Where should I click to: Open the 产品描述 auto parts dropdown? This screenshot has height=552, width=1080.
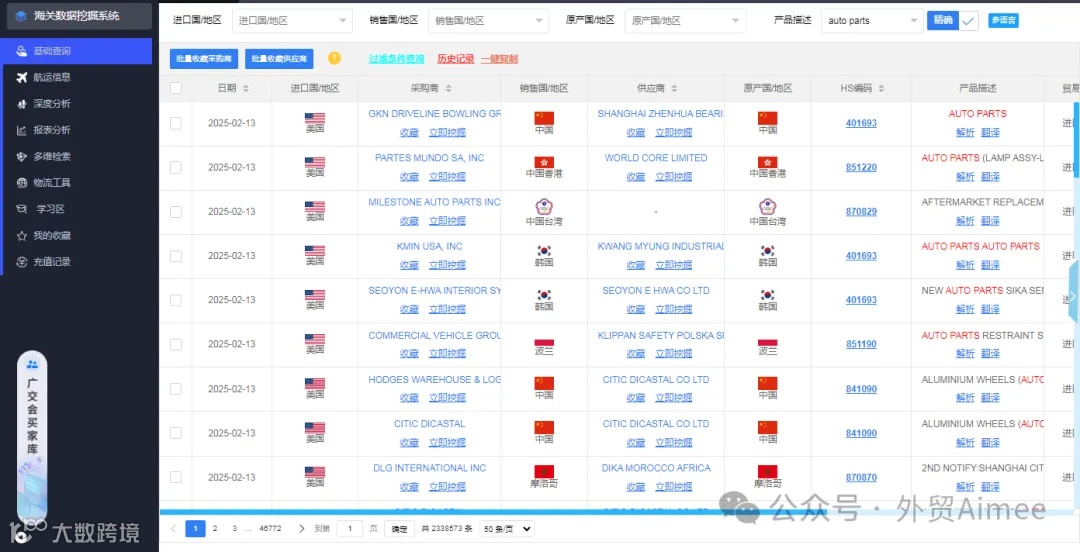[x=872, y=21]
